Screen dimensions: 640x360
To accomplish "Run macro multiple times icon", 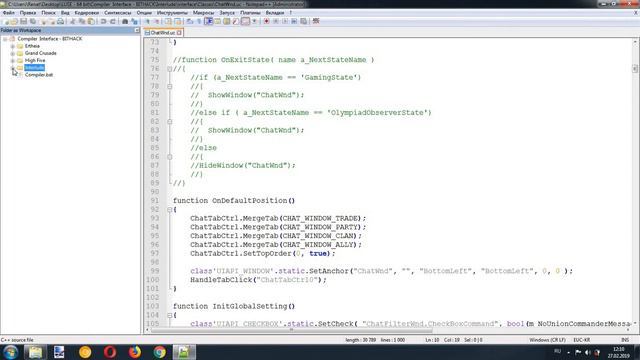I will pyautogui.click(x=294, y=21).
